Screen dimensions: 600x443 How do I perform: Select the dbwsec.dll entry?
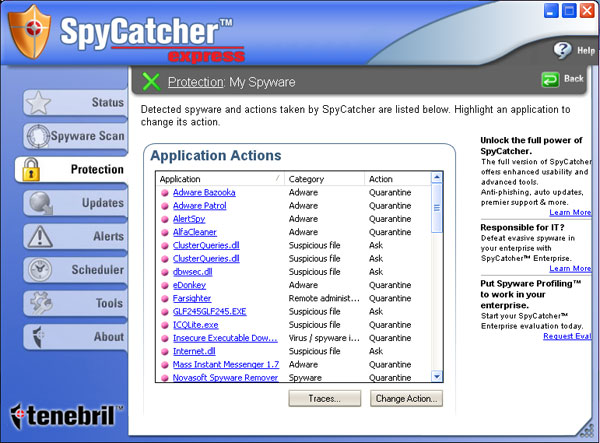pos(192,272)
